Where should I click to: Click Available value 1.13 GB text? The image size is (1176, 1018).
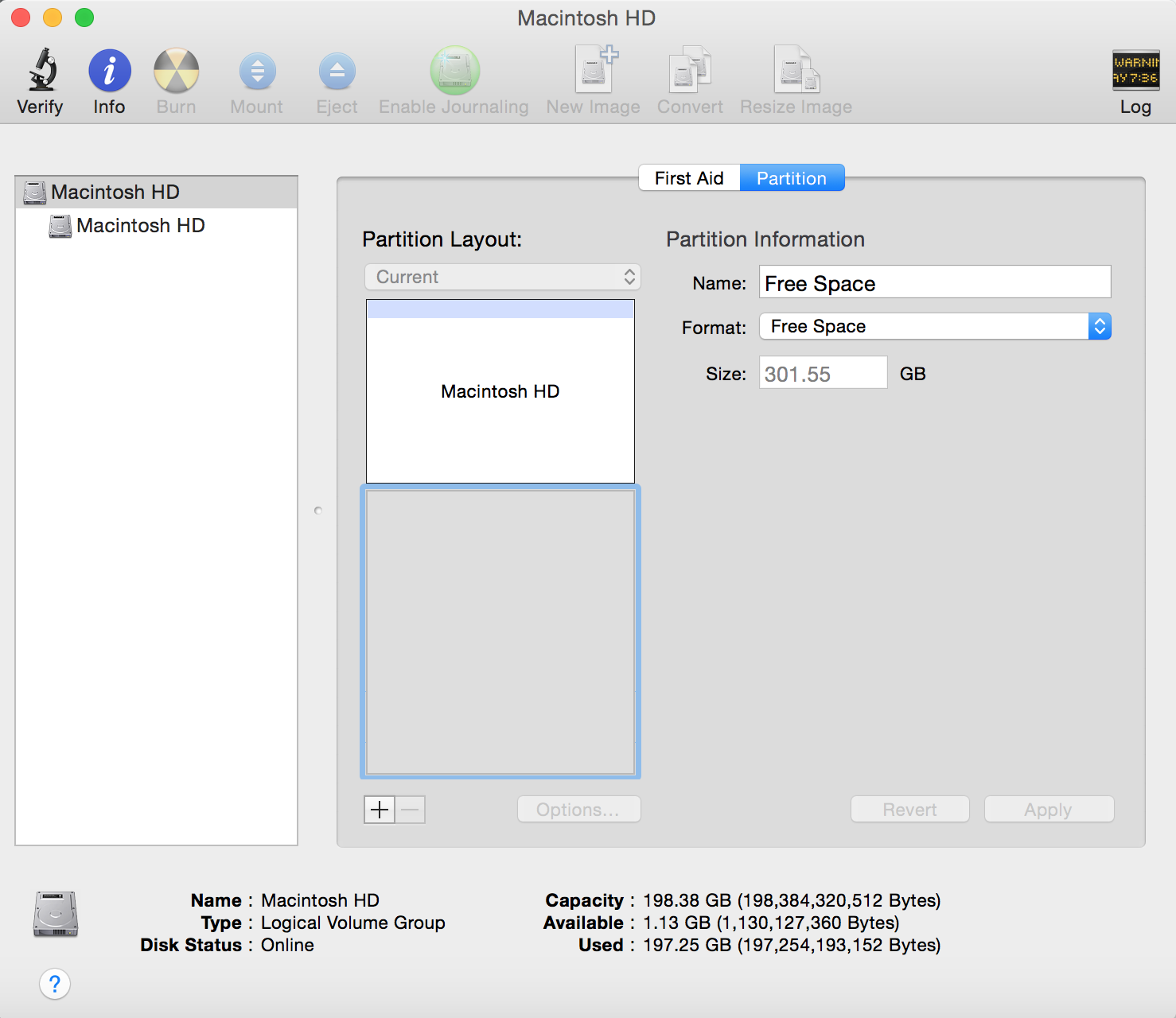point(771,923)
